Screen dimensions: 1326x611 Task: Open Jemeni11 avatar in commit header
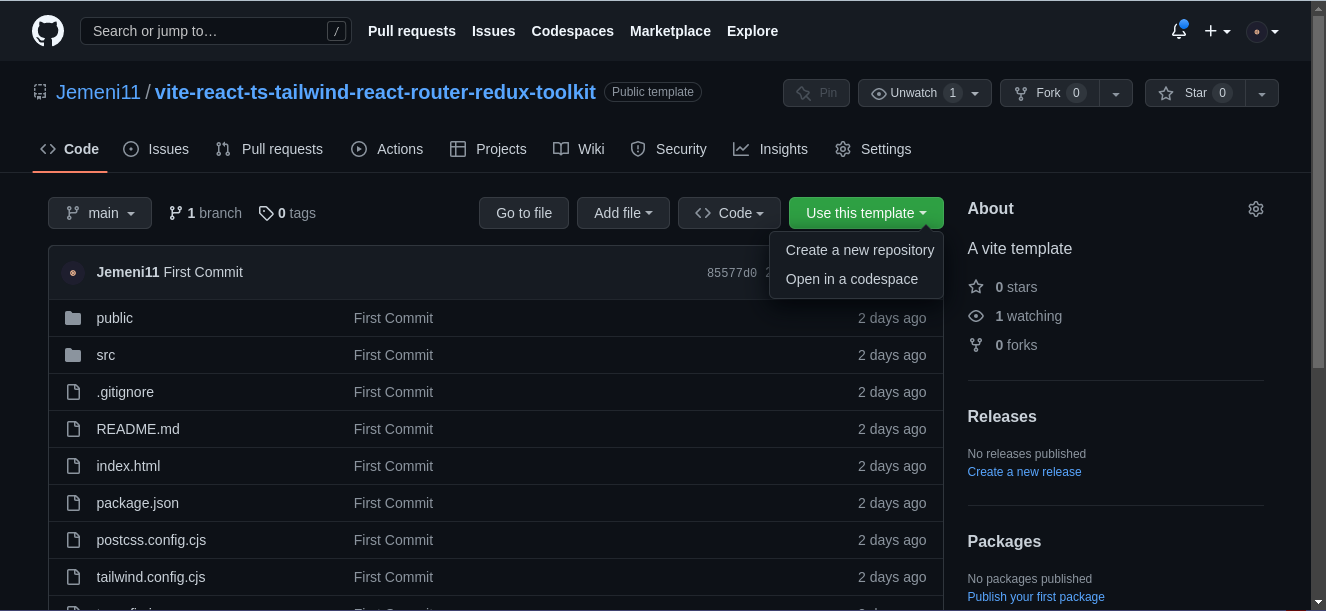pyautogui.click(x=73, y=272)
